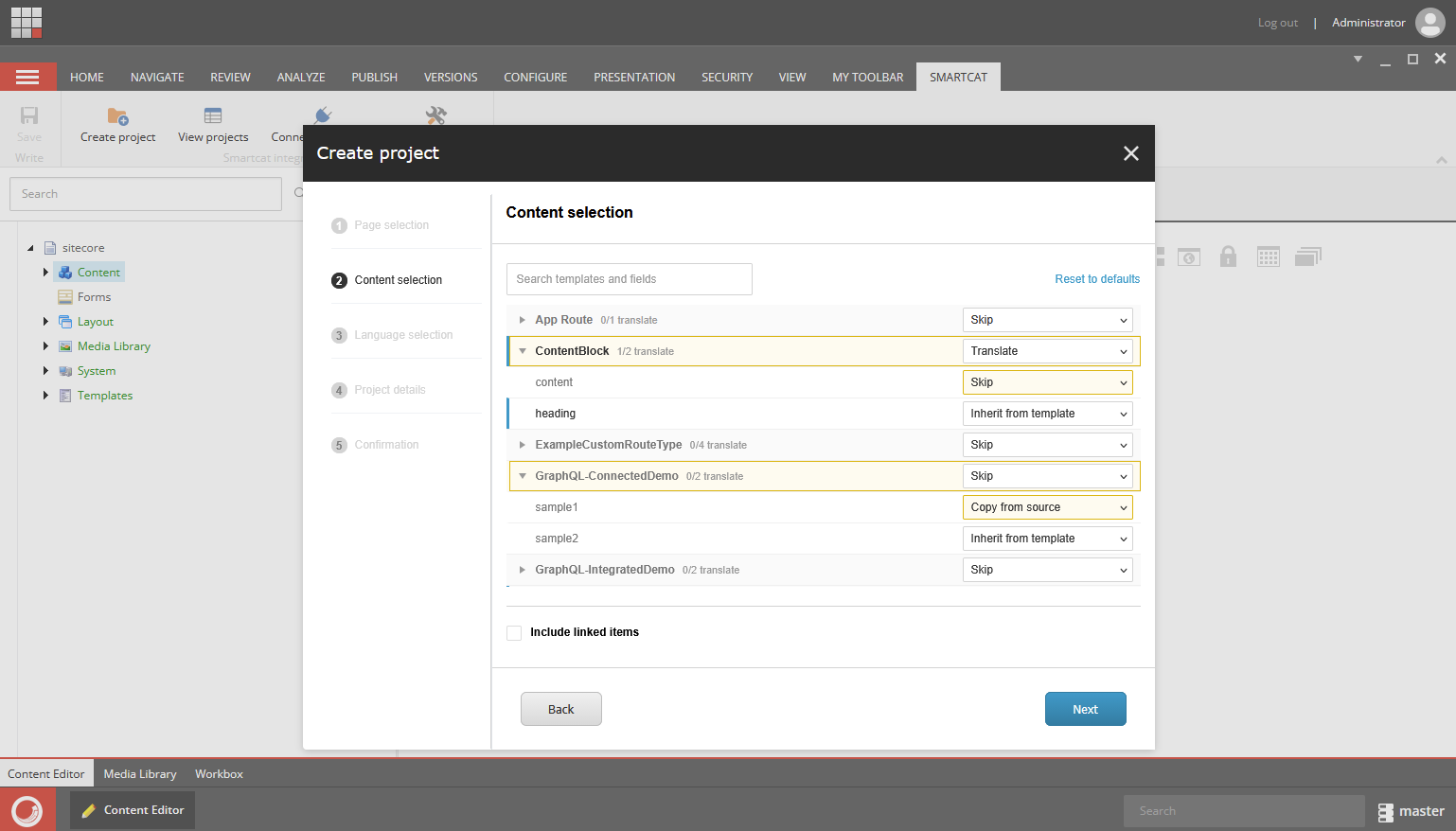The height and width of the screenshot is (831, 1456).
Task: Click the master database indicator
Action: (x=1411, y=811)
